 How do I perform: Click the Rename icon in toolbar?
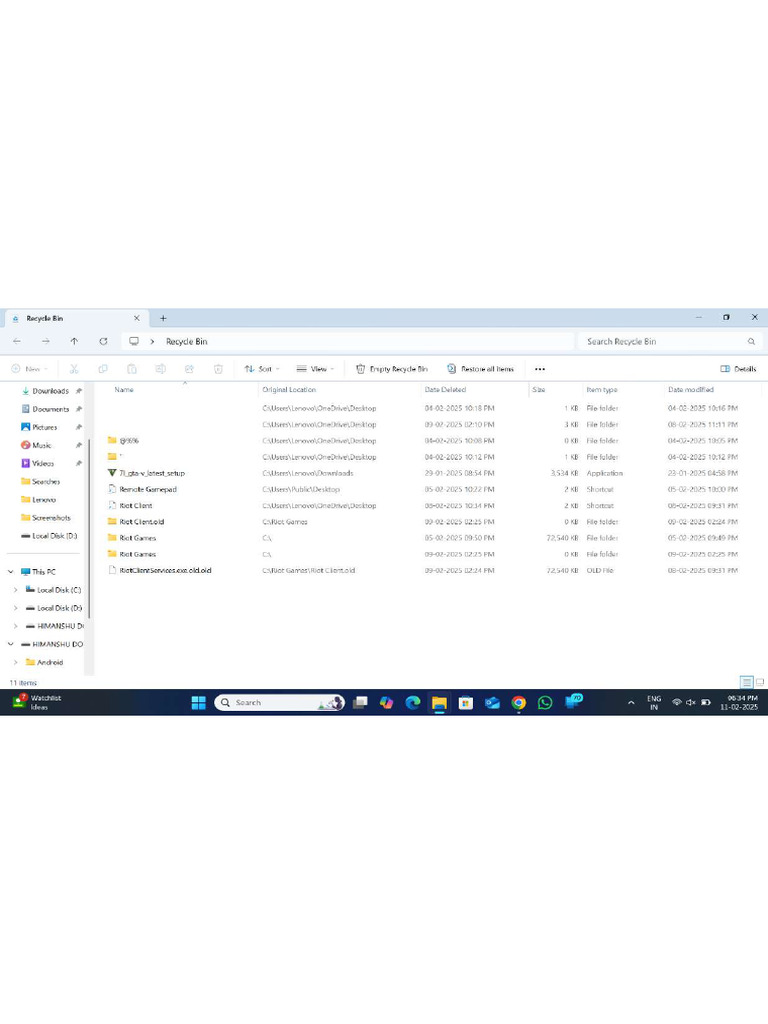pyautogui.click(x=160, y=369)
